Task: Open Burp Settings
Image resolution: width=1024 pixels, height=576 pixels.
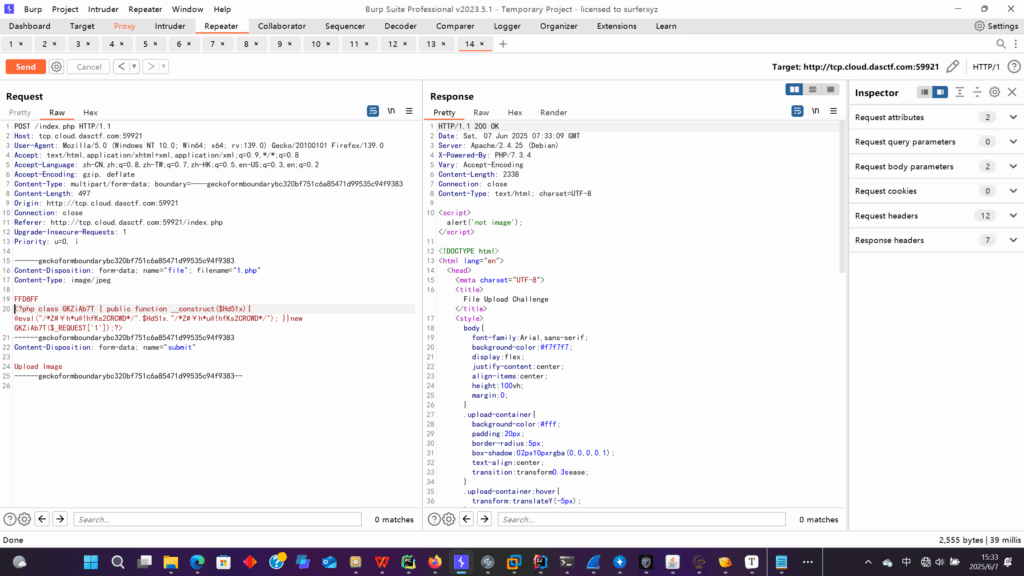Action: (x=996, y=26)
